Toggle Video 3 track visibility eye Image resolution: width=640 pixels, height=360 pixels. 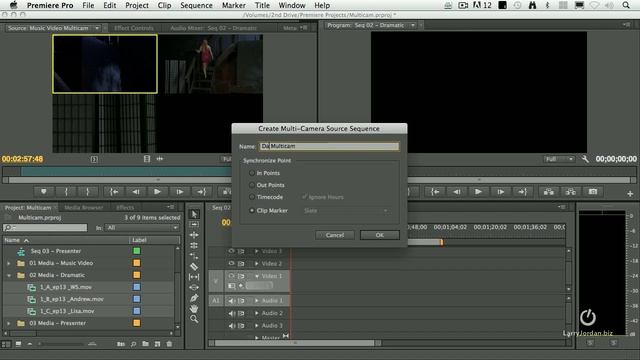(x=231, y=251)
